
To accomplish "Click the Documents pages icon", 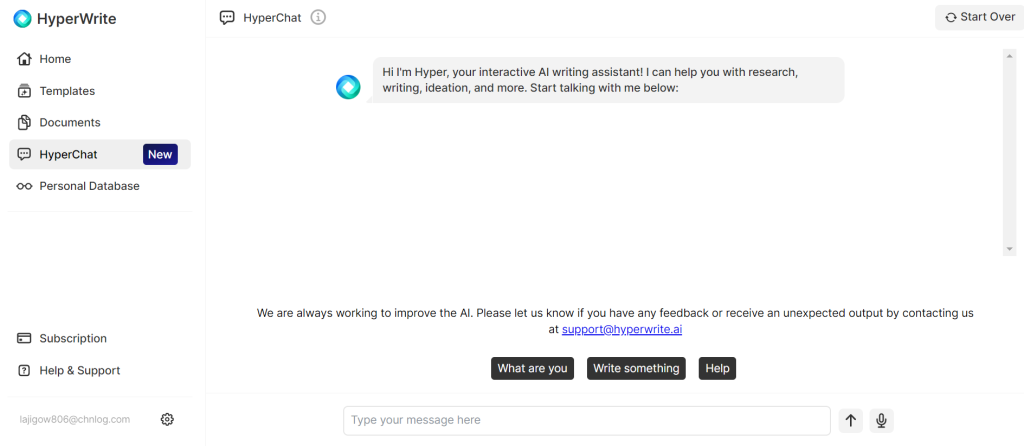I will pos(24,122).
